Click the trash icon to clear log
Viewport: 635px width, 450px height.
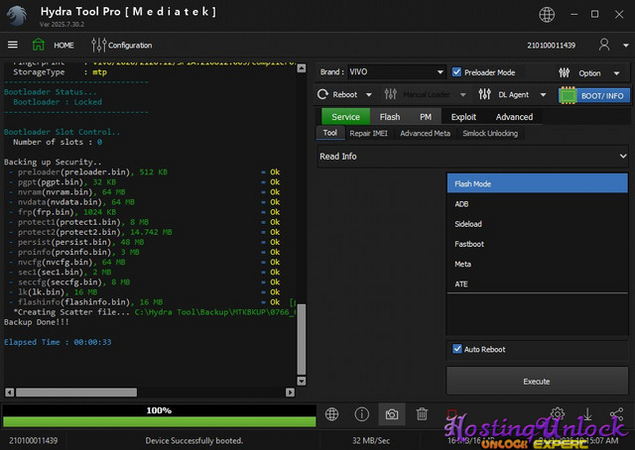(x=422, y=414)
